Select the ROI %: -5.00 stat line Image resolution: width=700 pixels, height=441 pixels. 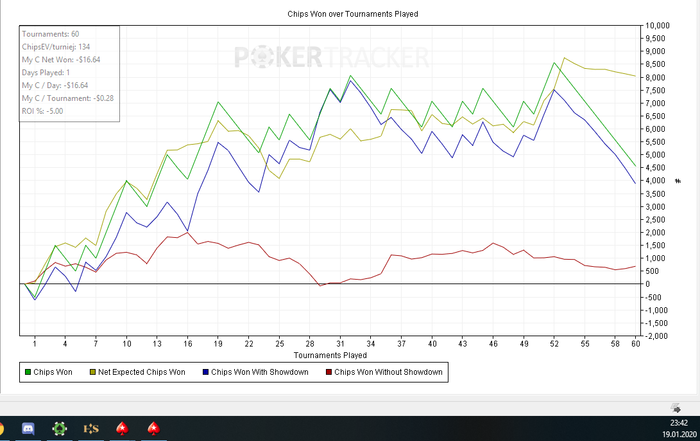coord(42,111)
